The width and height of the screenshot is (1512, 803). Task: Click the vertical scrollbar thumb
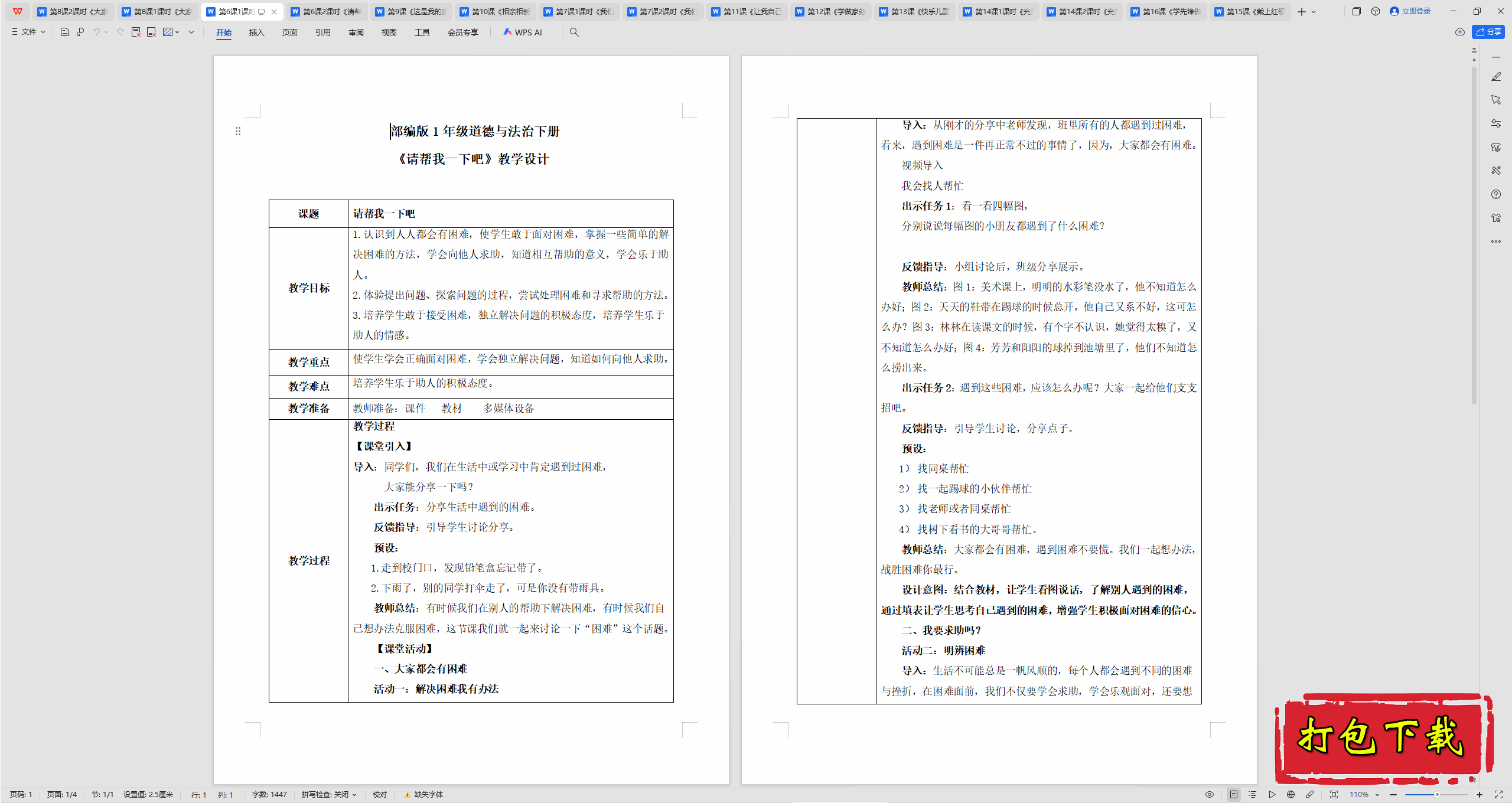click(x=1474, y=236)
